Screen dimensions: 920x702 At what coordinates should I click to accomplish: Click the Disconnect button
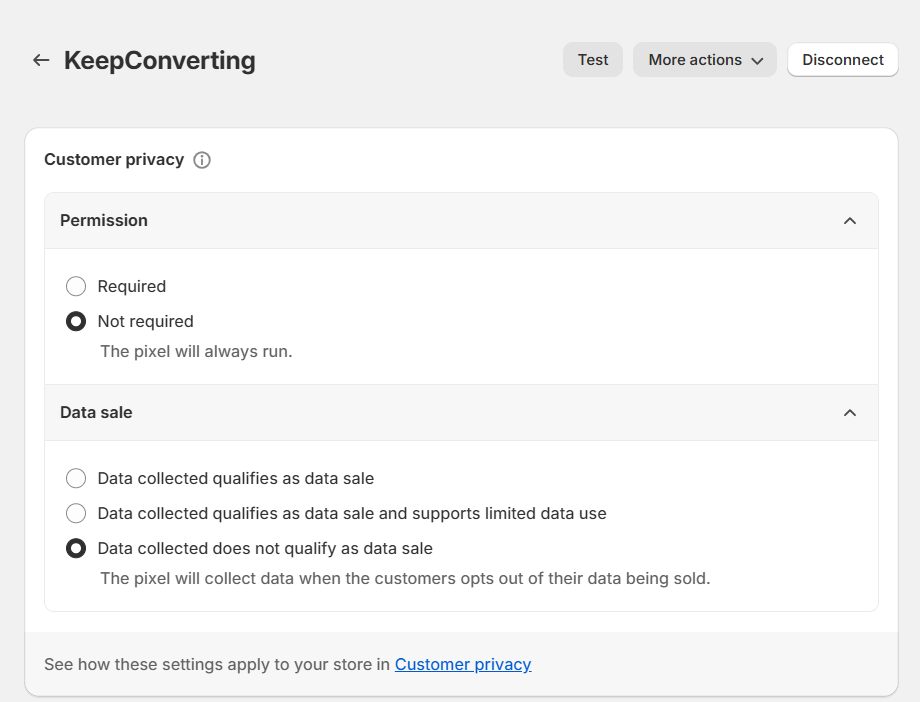point(842,60)
